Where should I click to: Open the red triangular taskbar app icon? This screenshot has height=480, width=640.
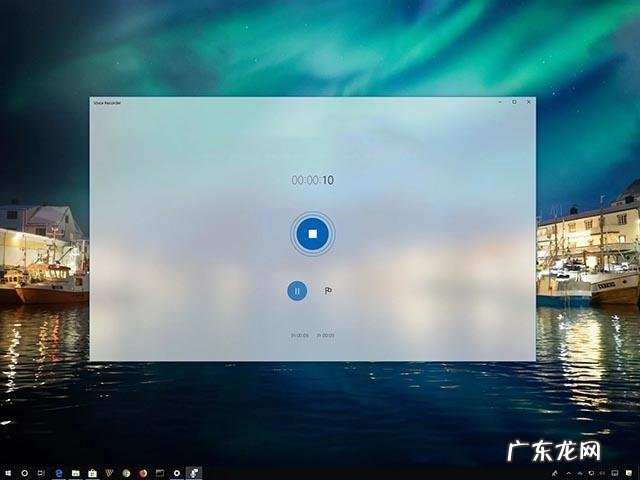[109, 473]
